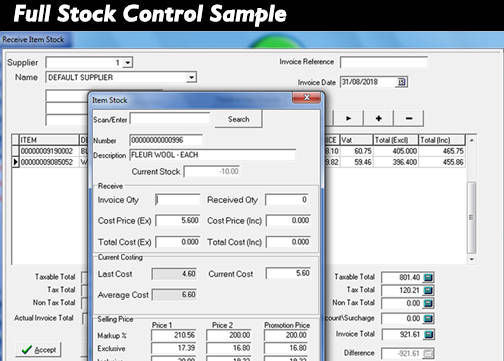Click the Total Cost (Ex) field
504x361 pixels.
pos(178,242)
